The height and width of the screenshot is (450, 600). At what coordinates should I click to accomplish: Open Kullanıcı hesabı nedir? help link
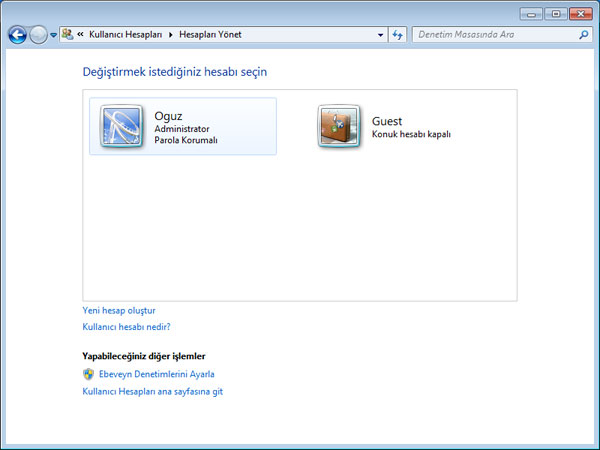126,327
